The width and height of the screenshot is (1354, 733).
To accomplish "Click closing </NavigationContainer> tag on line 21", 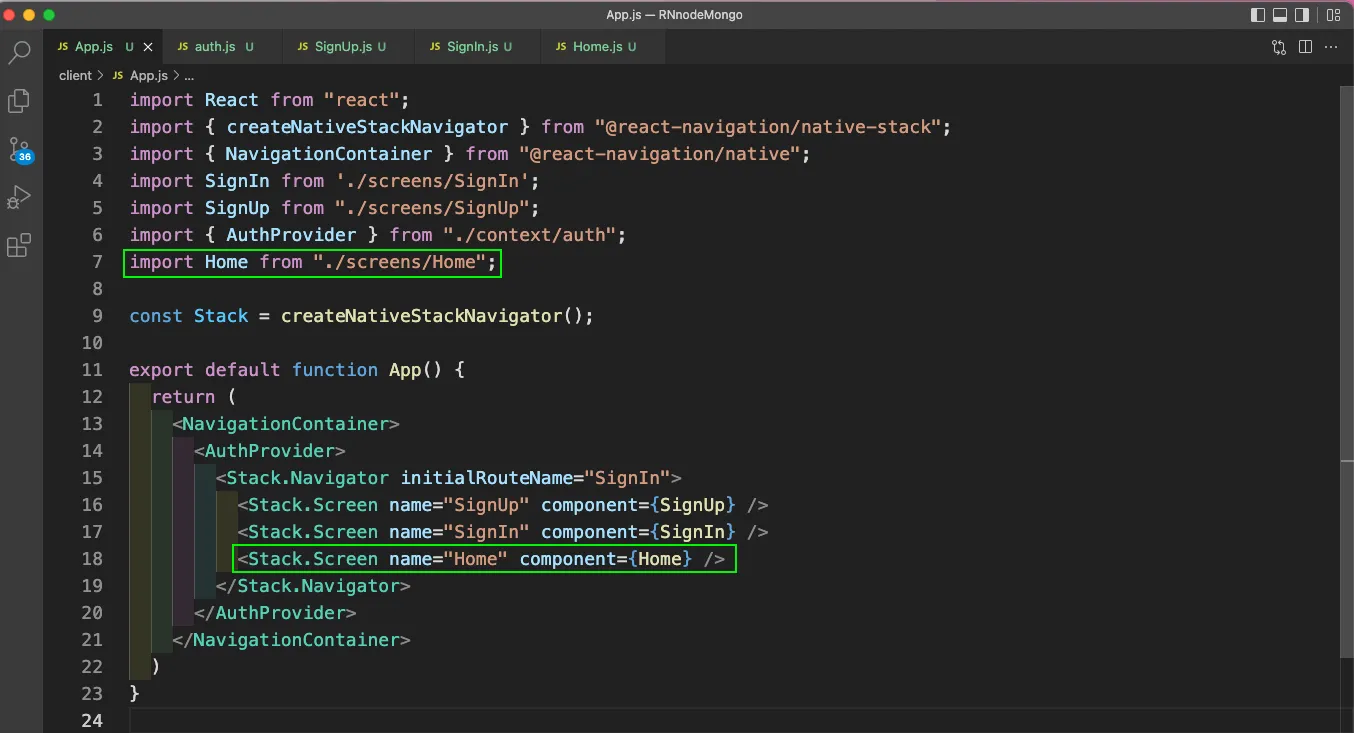I will [x=291, y=640].
